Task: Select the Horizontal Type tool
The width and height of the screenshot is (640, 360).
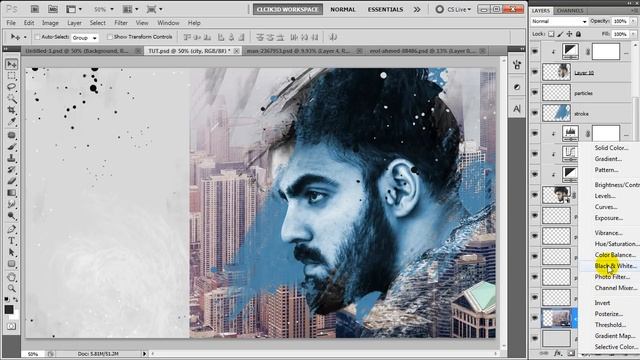Action: point(11,241)
